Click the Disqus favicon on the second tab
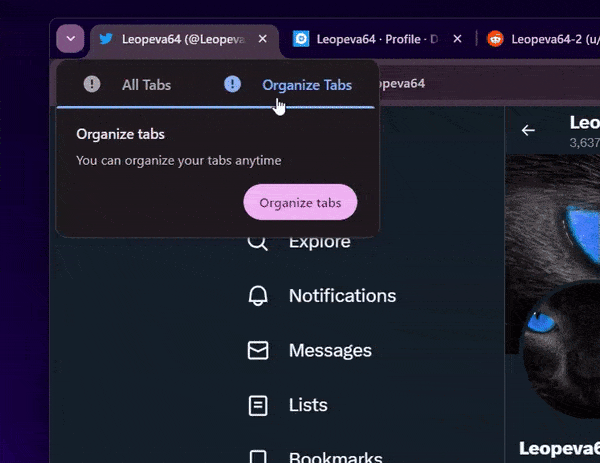 pos(301,39)
